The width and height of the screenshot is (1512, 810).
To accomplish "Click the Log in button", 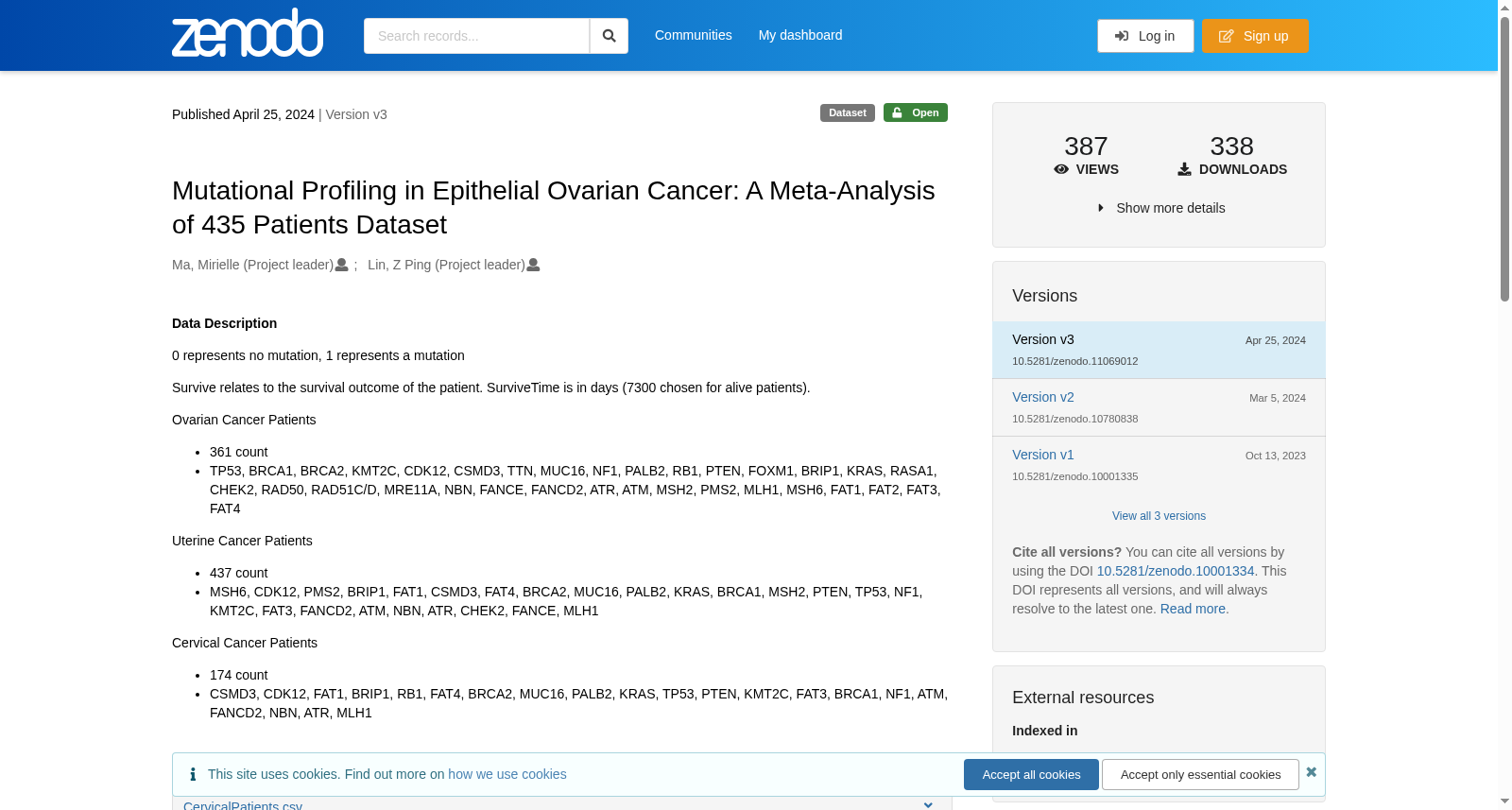I will [1145, 36].
